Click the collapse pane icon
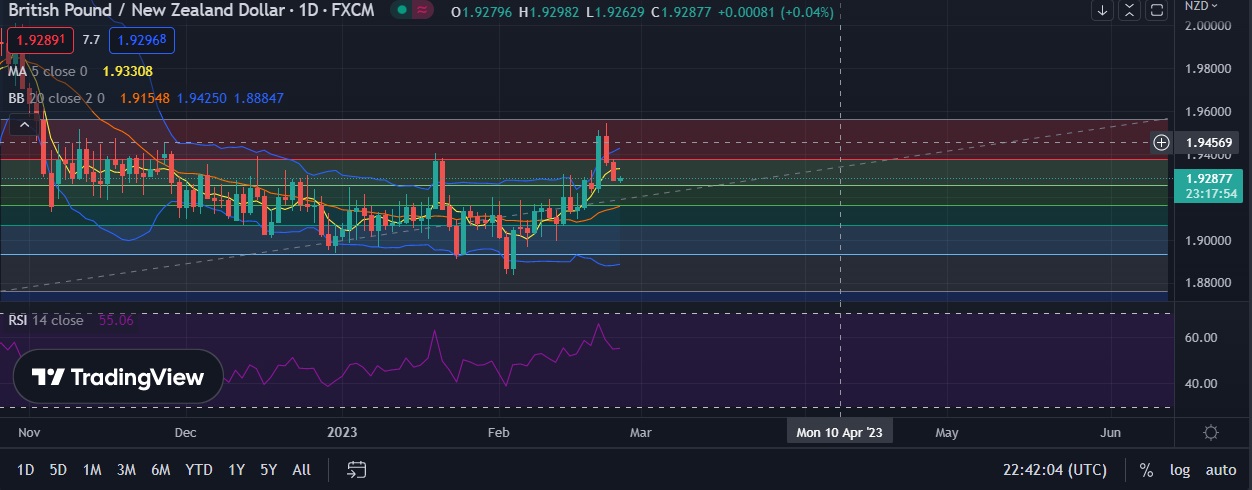Viewport: 1252px width, 490px height. pyautogui.click(x=1130, y=11)
